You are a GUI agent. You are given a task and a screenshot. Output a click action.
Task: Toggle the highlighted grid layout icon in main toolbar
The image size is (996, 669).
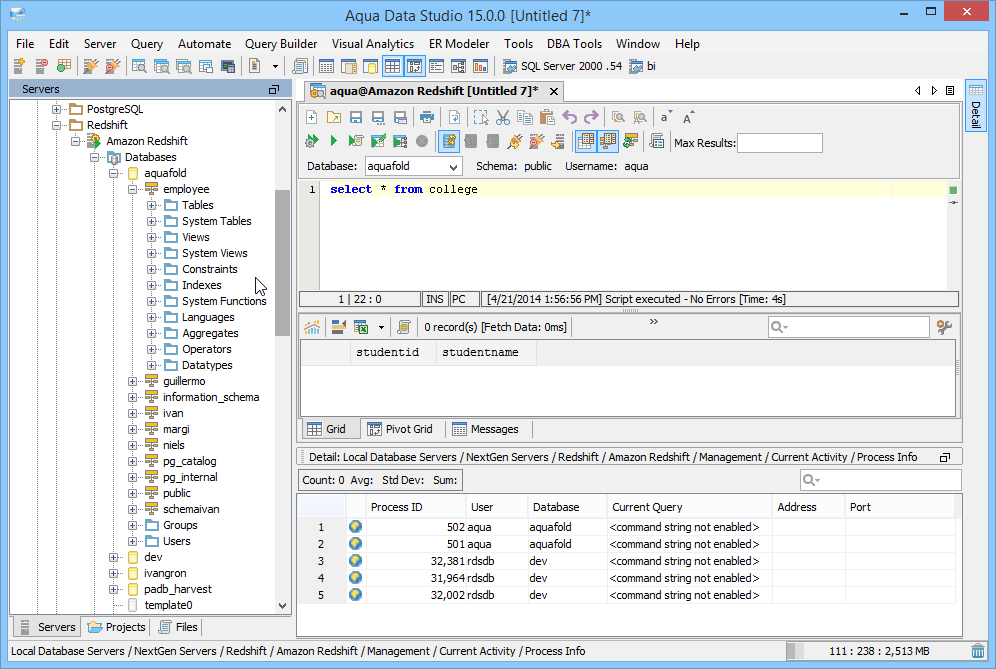(x=393, y=66)
